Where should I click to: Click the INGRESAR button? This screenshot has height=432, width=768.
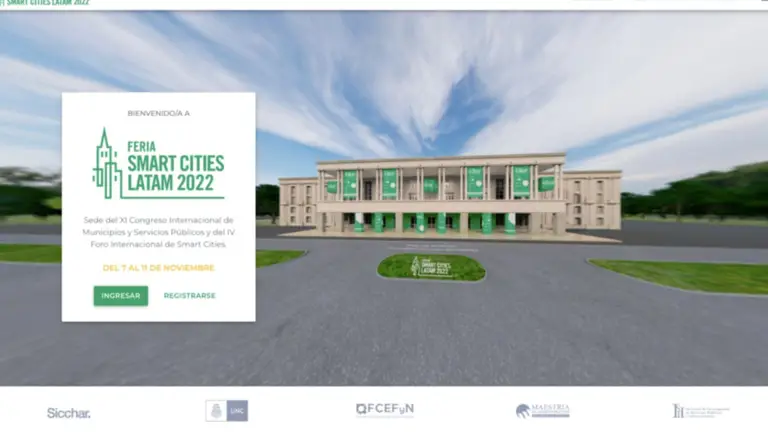click(121, 296)
